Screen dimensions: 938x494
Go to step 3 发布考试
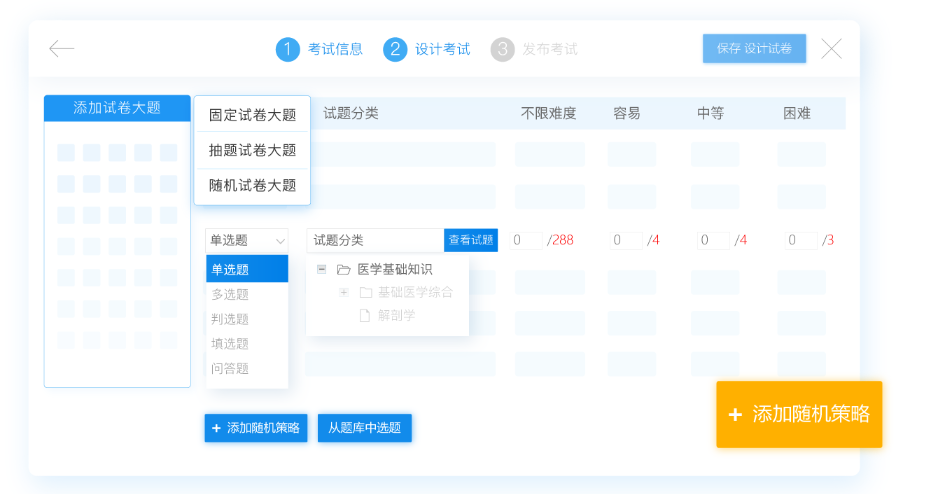[534, 49]
